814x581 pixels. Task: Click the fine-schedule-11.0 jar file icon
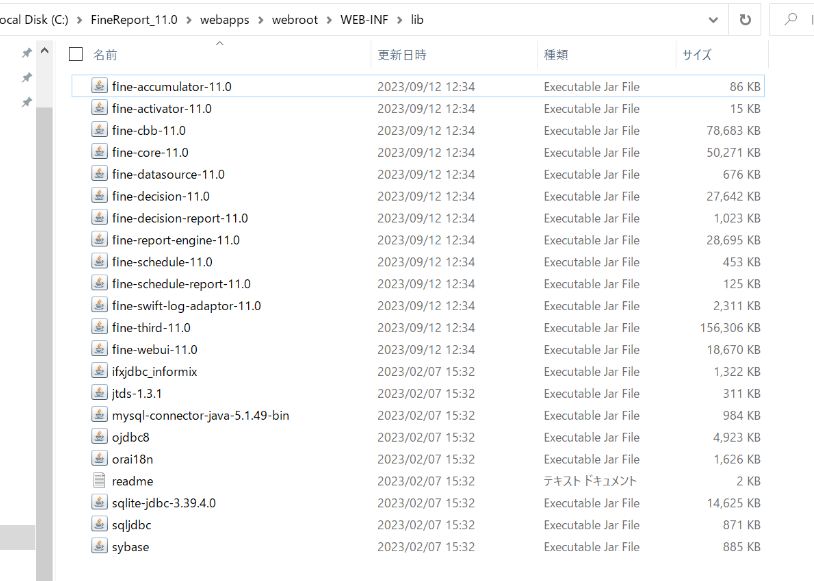99,261
